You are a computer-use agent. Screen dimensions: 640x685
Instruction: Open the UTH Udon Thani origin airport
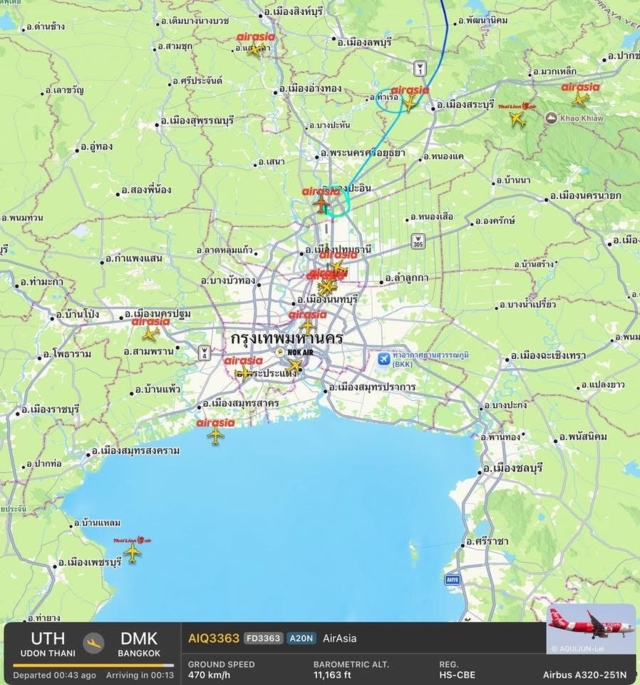click(48, 643)
